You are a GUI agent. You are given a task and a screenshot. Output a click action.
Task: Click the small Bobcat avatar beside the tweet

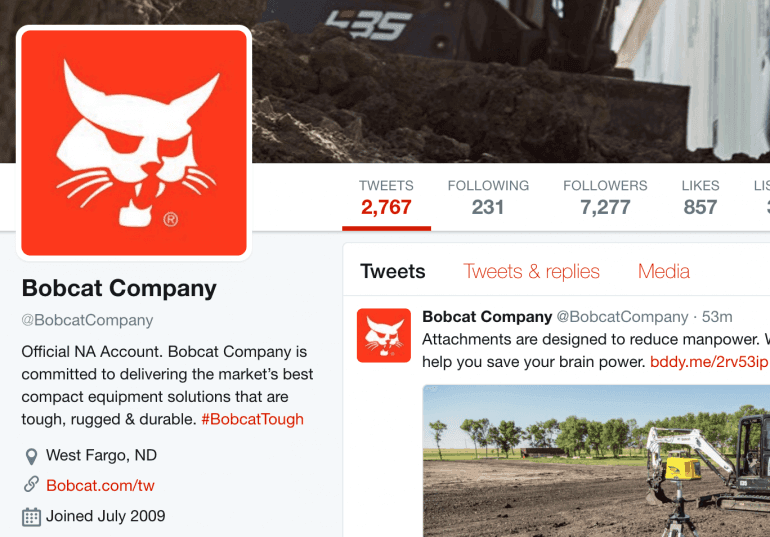click(x=384, y=335)
